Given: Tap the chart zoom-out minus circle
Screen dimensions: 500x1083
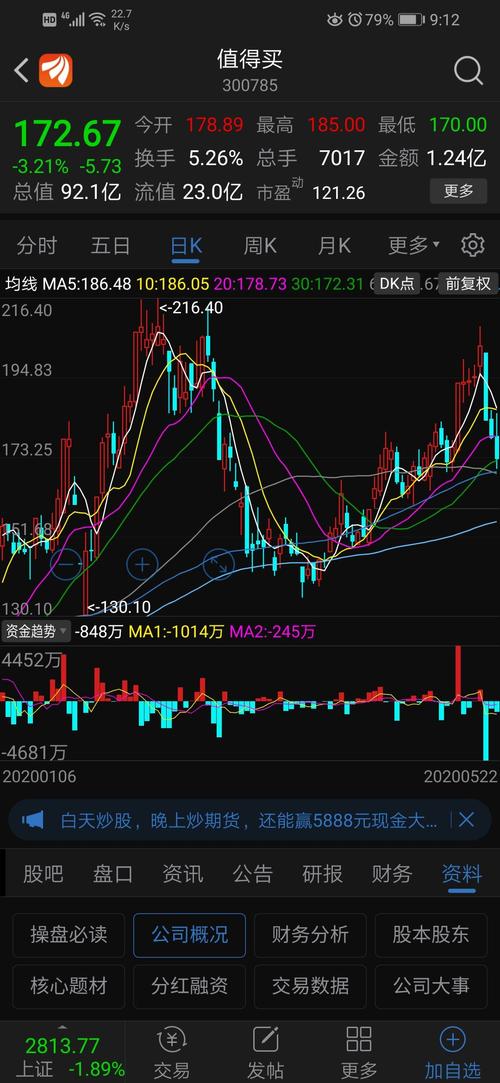Looking at the screenshot, I should (x=66, y=566).
